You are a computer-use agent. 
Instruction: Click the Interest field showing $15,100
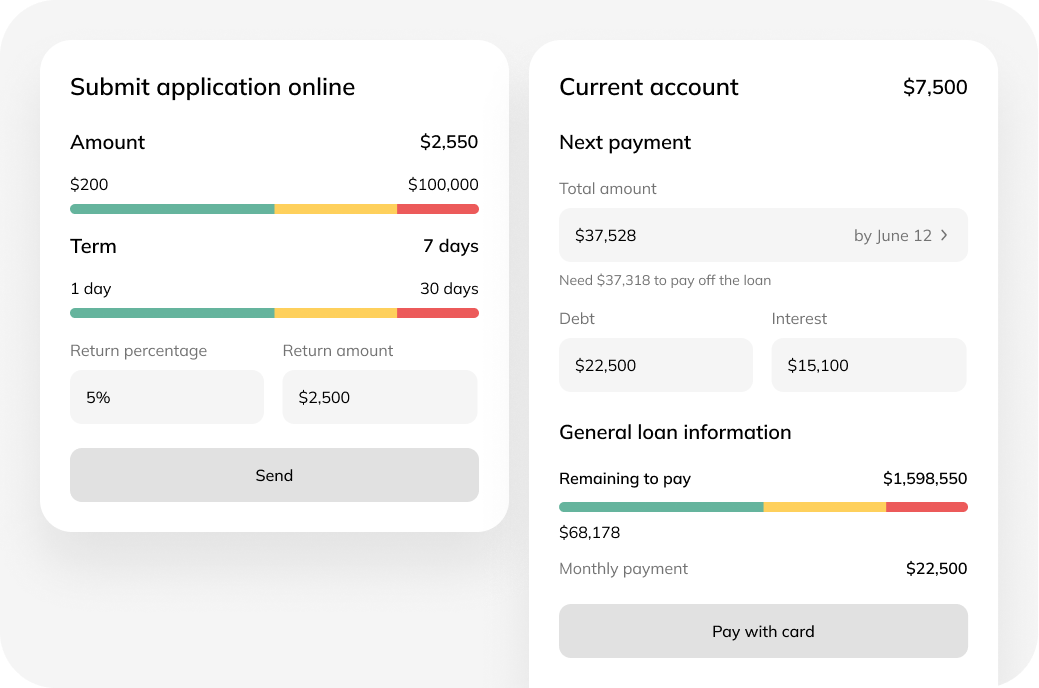(x=868, y=365)
